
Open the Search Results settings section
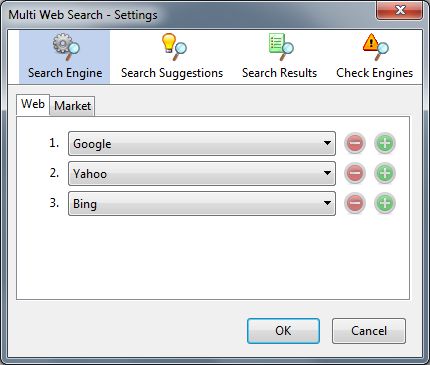(279, 57)
